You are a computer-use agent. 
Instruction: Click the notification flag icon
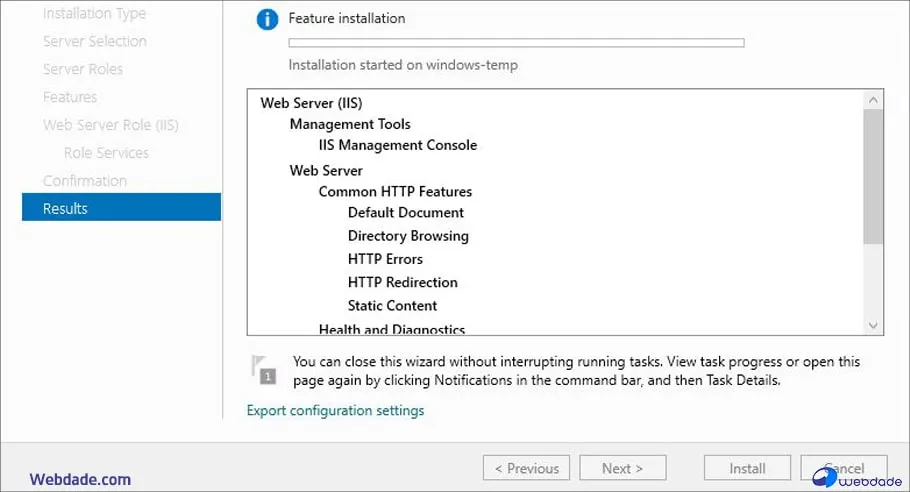[263, 368]
